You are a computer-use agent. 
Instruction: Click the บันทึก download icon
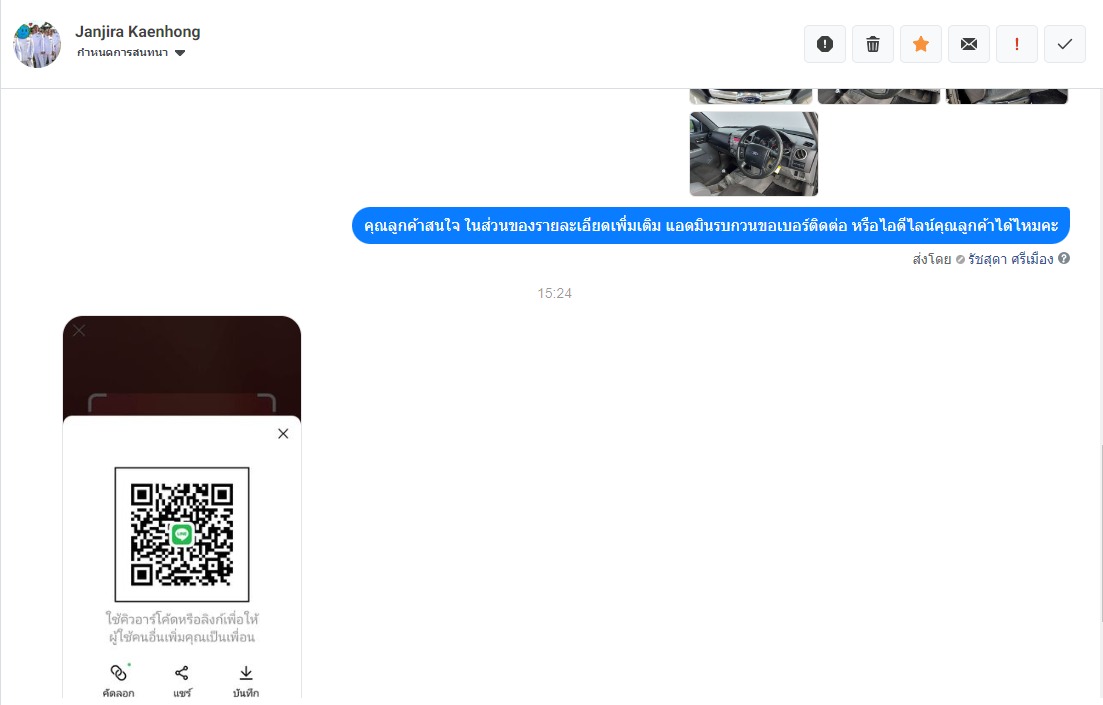click(x=246, y=673)
